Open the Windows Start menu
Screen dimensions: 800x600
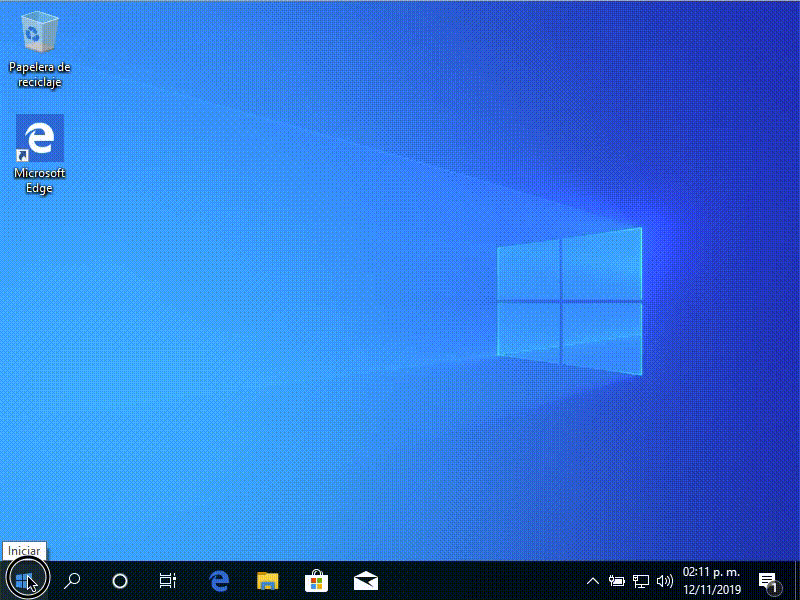click(23, 580)
